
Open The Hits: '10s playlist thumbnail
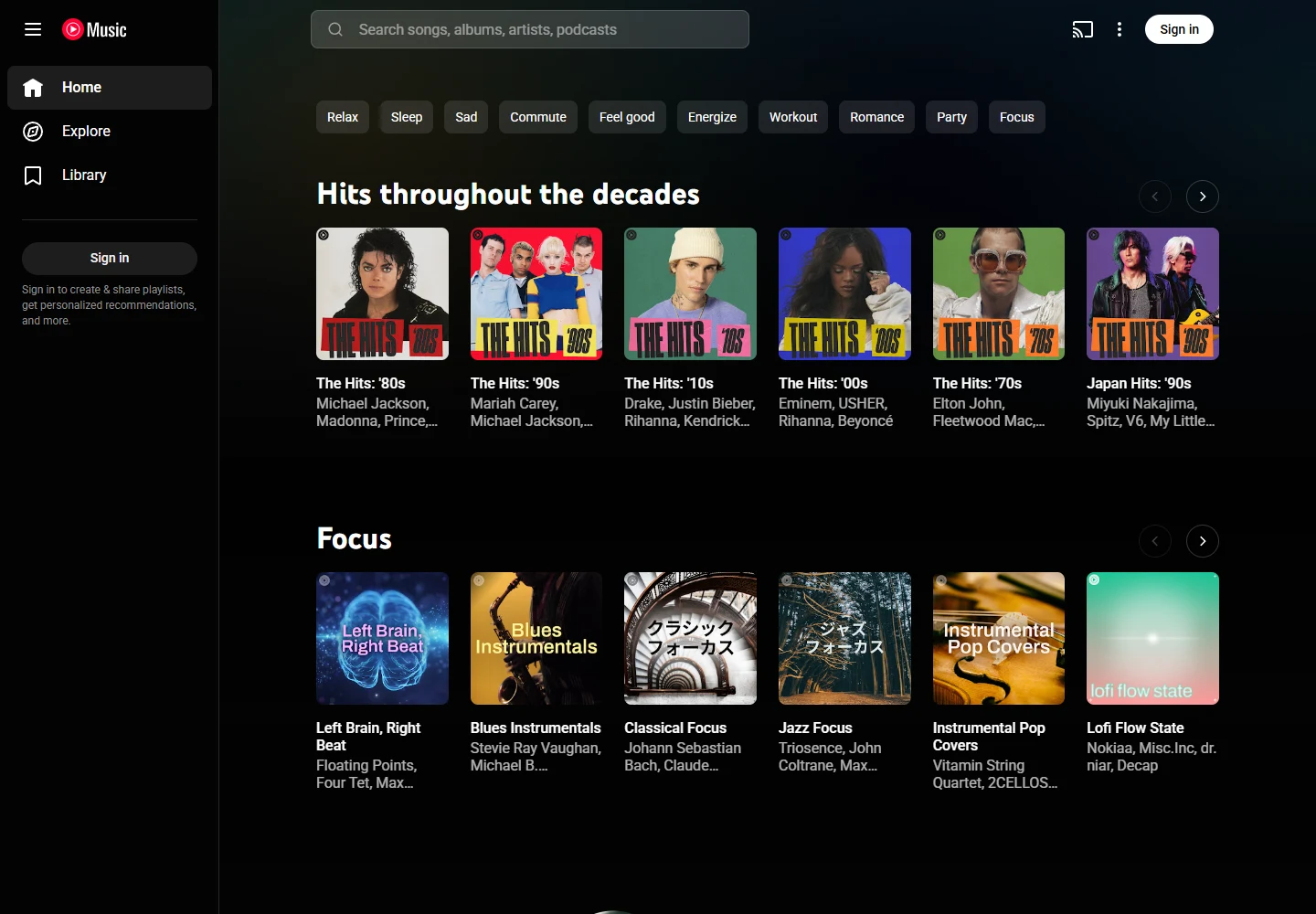[690, 293]
